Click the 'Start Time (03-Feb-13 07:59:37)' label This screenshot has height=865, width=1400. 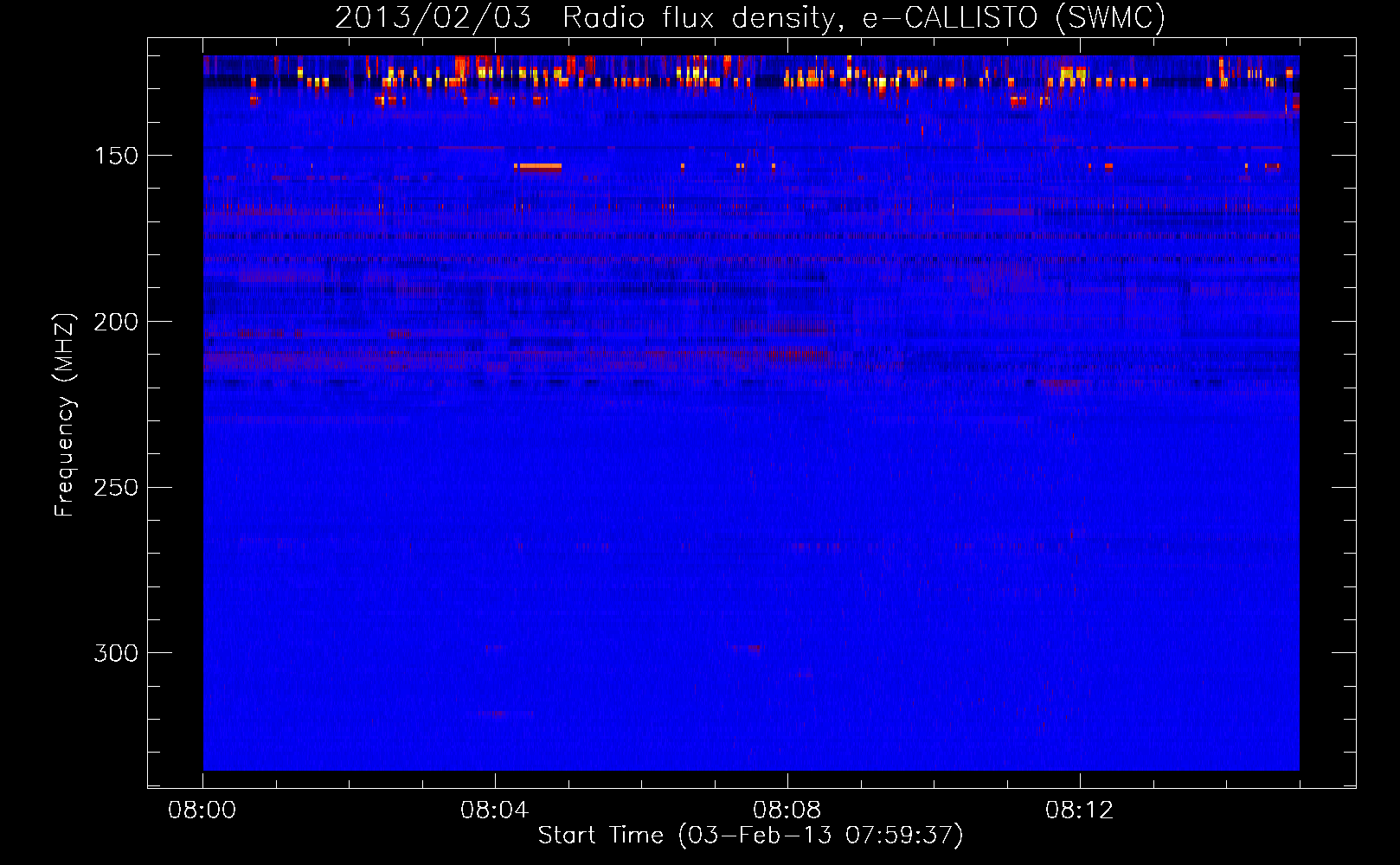750,836
